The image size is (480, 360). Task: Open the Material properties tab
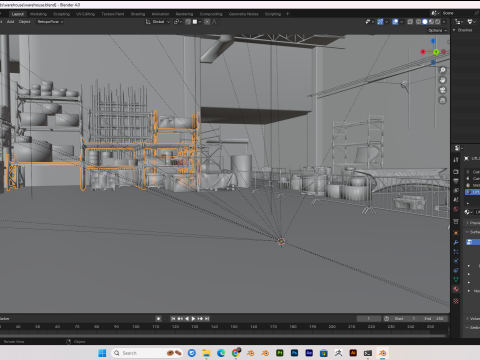click(x=456, y=289)
